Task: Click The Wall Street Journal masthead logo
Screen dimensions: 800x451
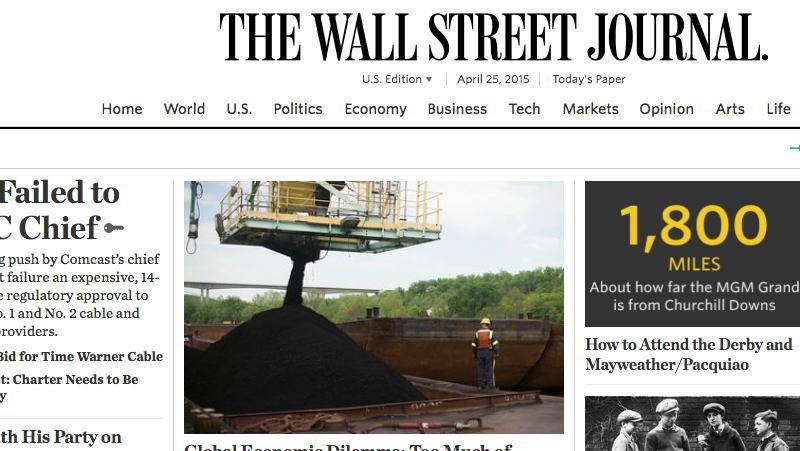Action: (x=493, y=37)
